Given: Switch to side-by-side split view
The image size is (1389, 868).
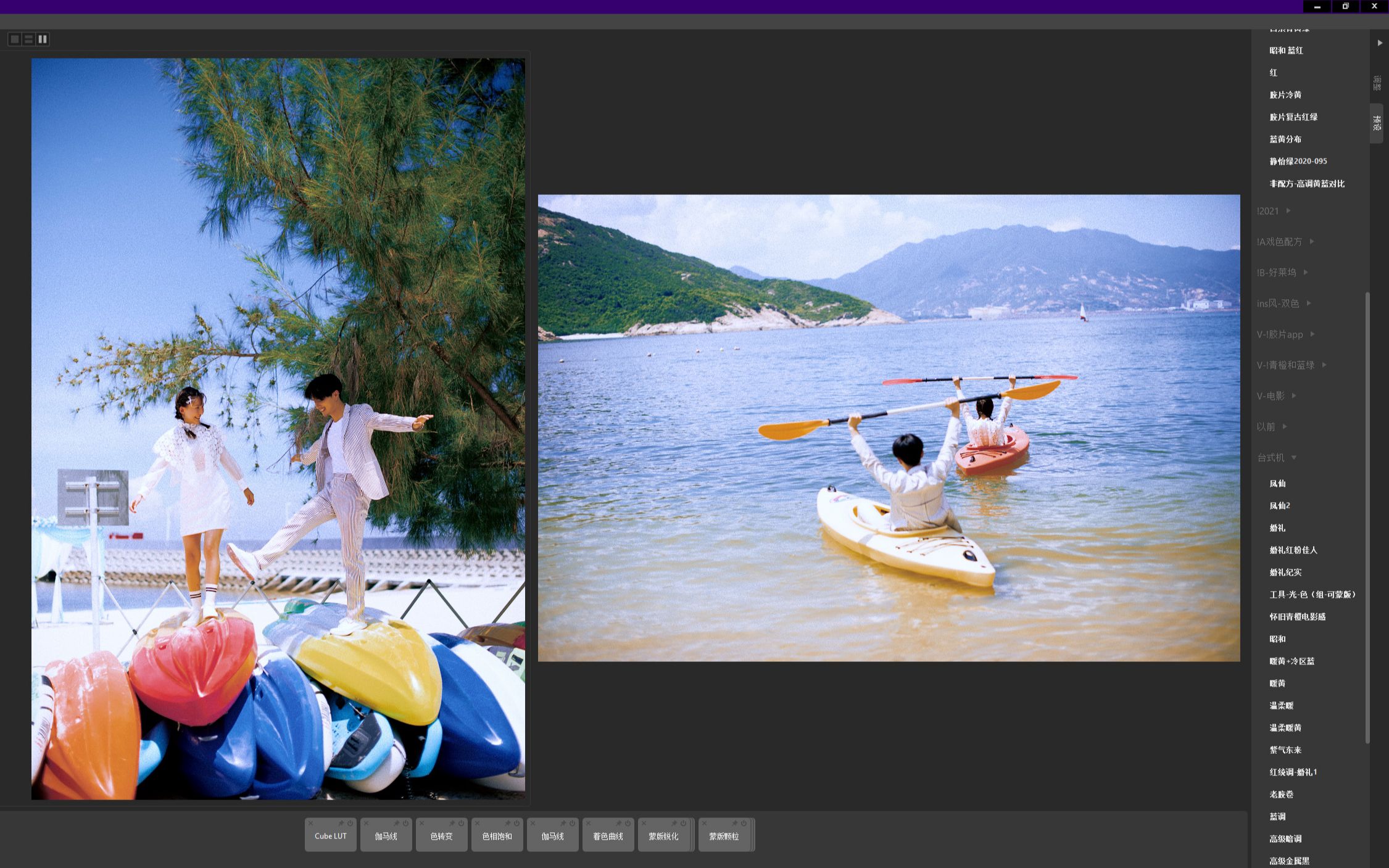Looking at the screenshot, I should pyautogui.click(x=42, y=39).
